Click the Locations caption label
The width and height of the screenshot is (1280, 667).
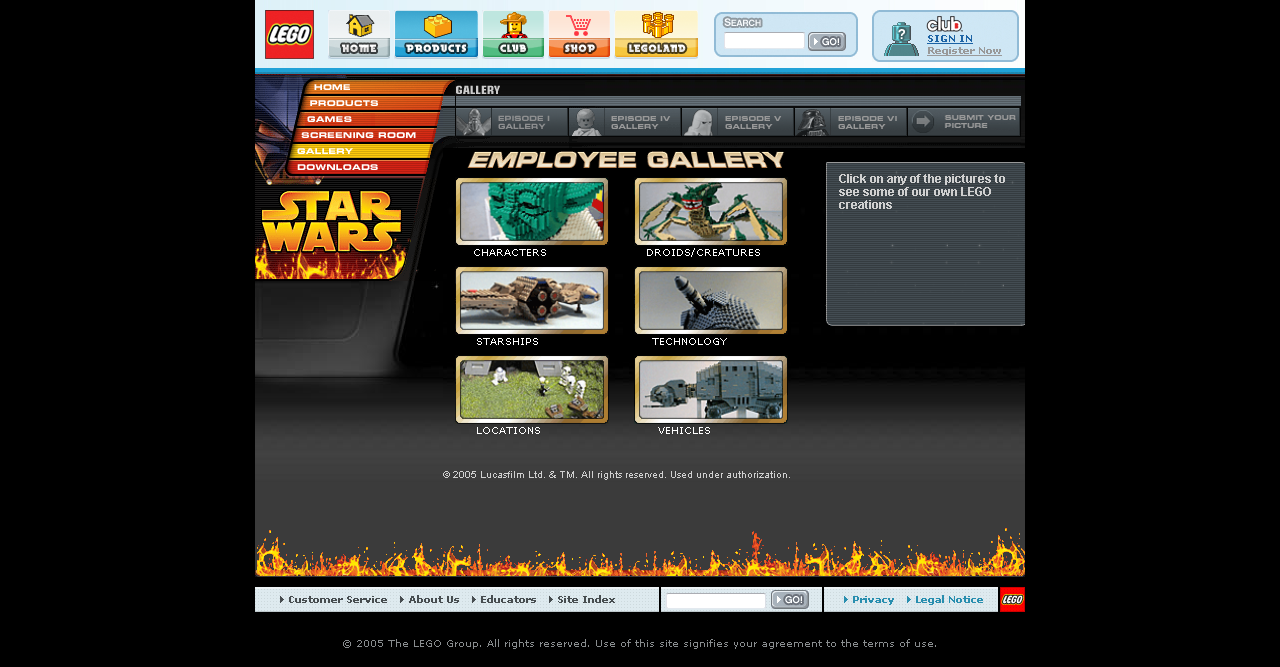point(508,431)
